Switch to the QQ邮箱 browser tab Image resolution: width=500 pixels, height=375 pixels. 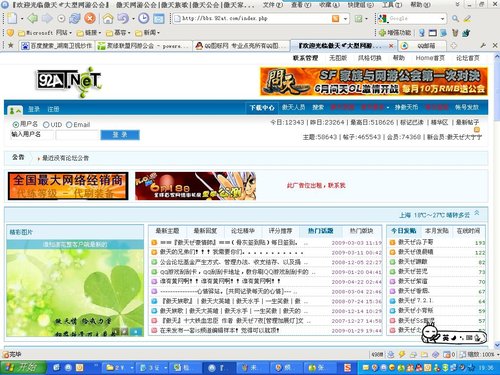421,46
